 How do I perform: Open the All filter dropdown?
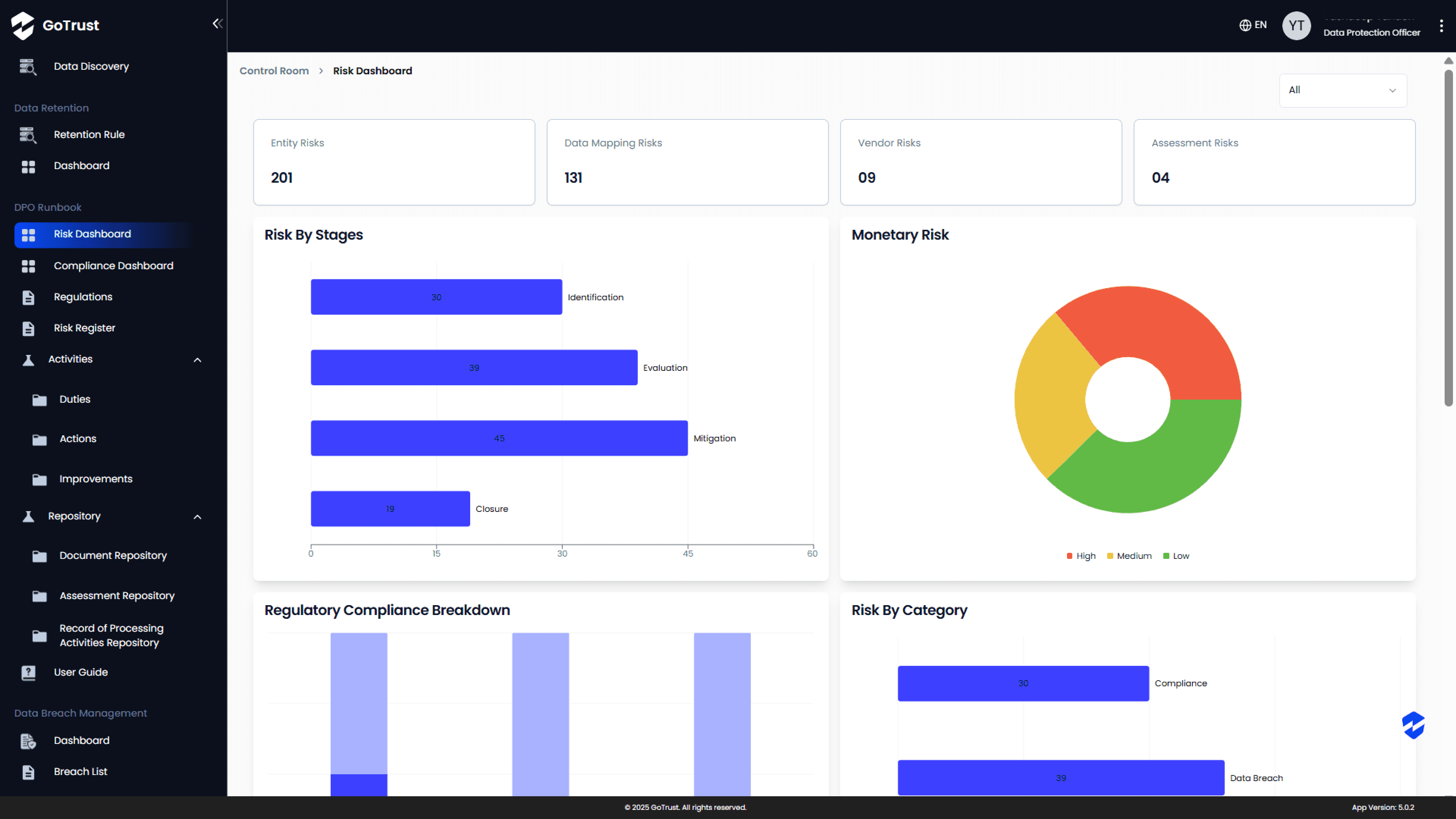point(1342,91)
